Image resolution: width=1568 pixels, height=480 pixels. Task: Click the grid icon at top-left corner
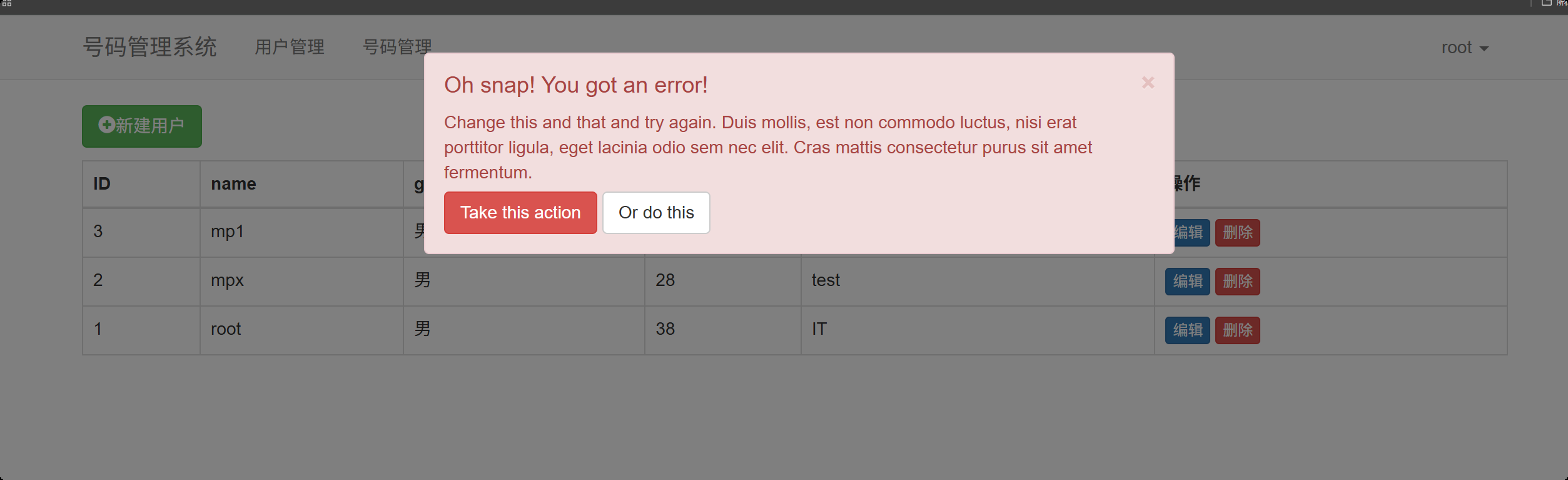pos(7,4)
